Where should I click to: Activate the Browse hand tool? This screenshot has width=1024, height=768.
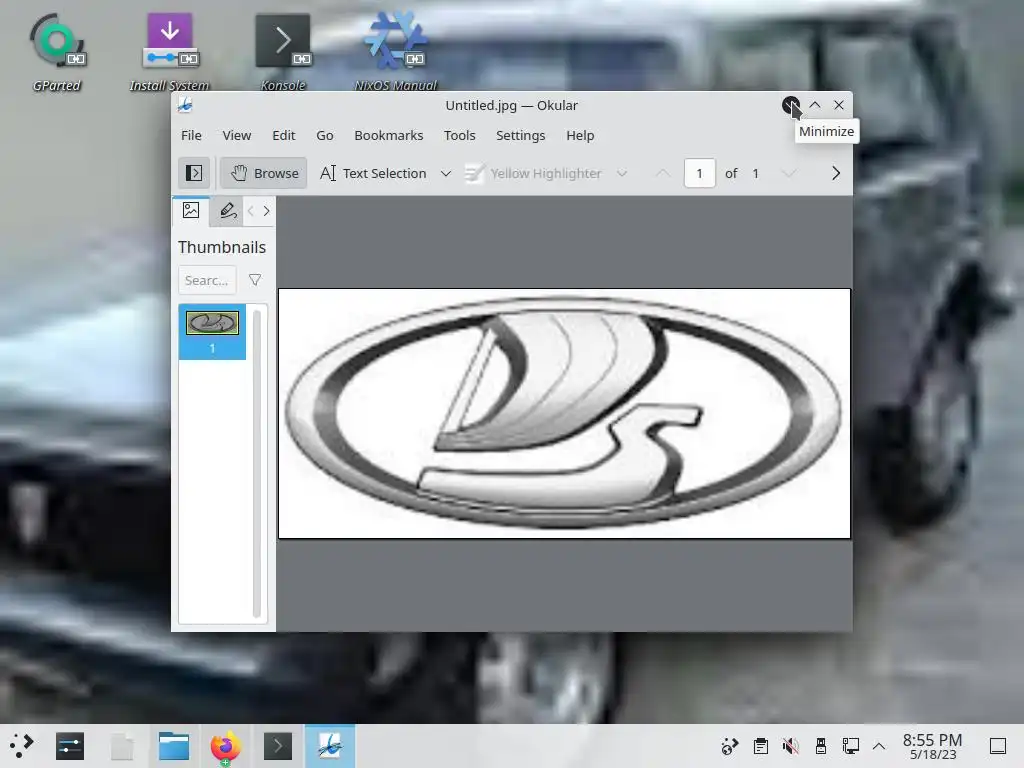[x=264, y=173]
